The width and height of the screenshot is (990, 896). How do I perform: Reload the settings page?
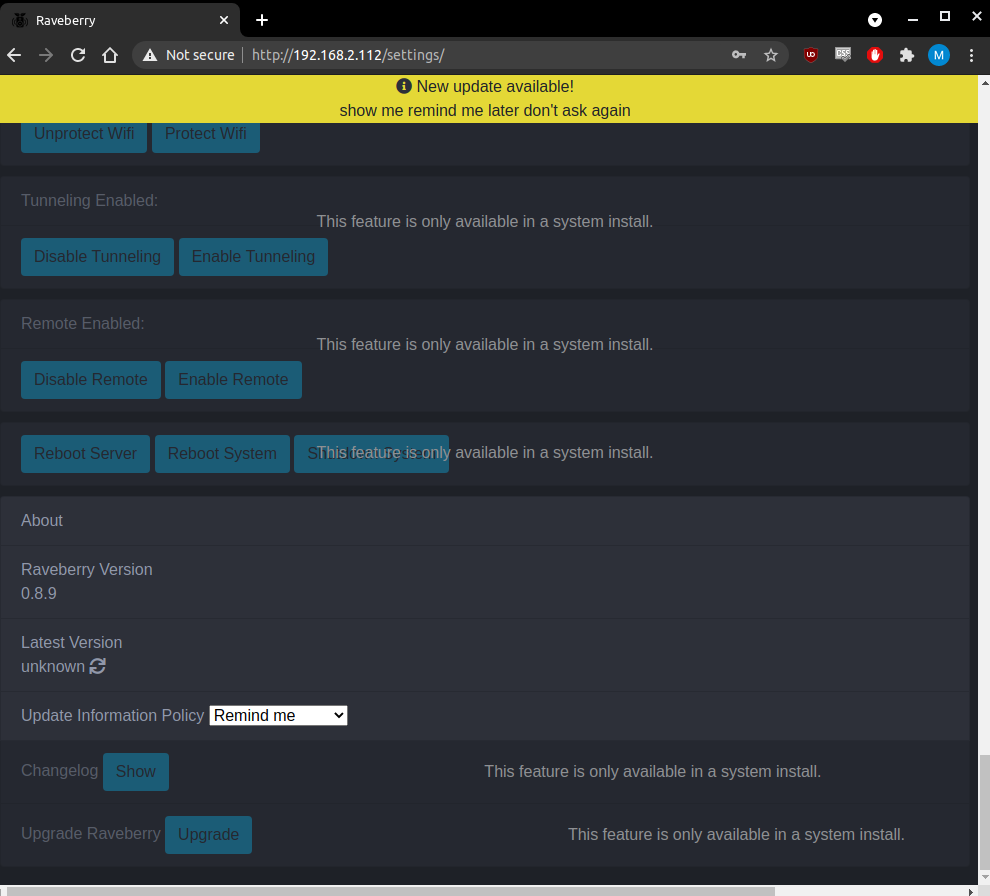[78, 56]
